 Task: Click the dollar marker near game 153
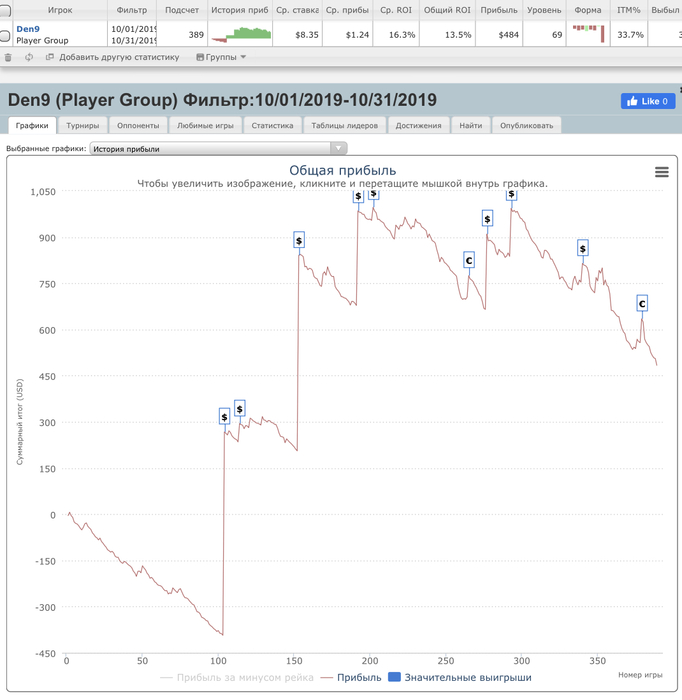299,240
